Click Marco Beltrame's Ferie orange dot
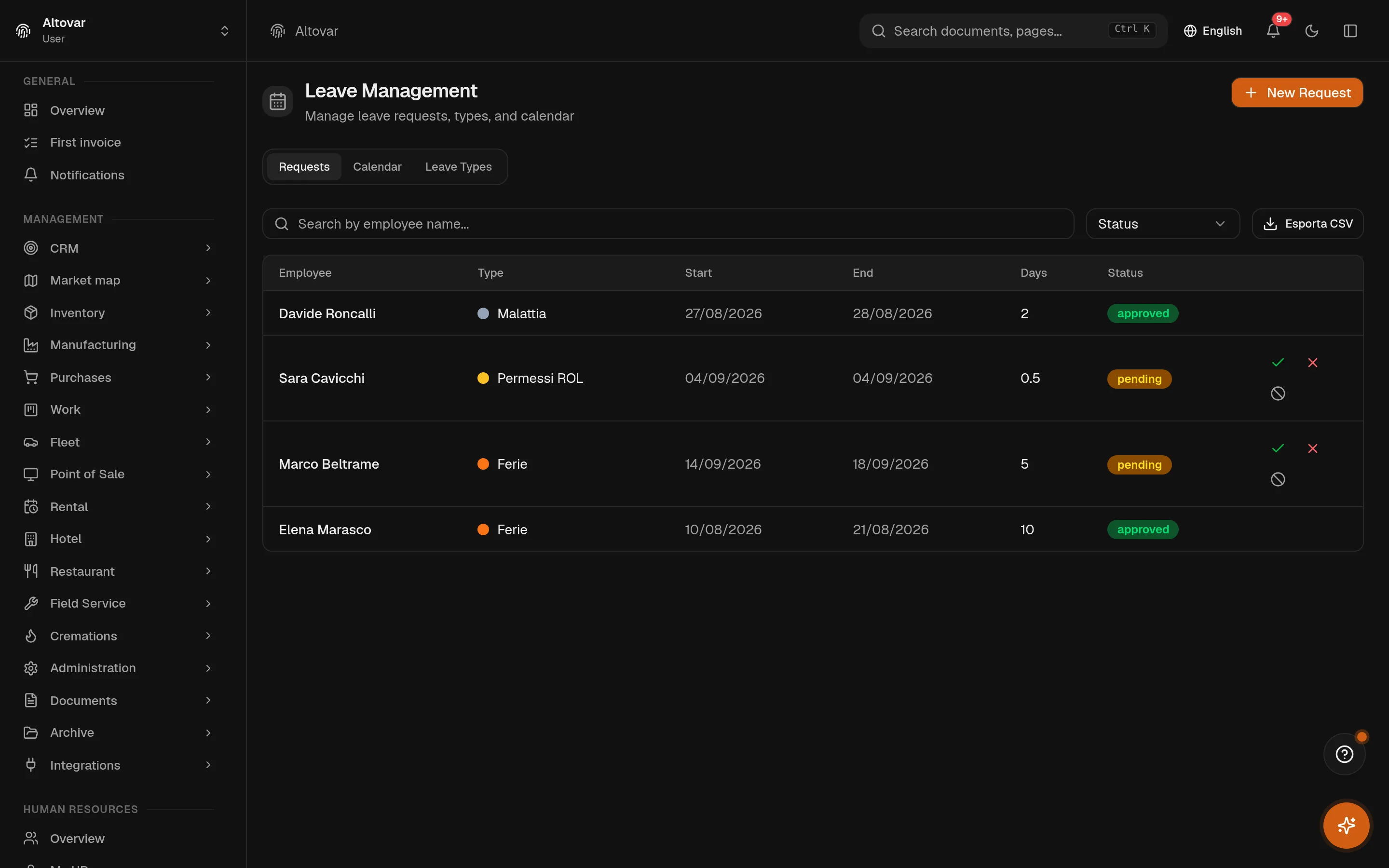The image size is (1389, 868). click(483, 464)
